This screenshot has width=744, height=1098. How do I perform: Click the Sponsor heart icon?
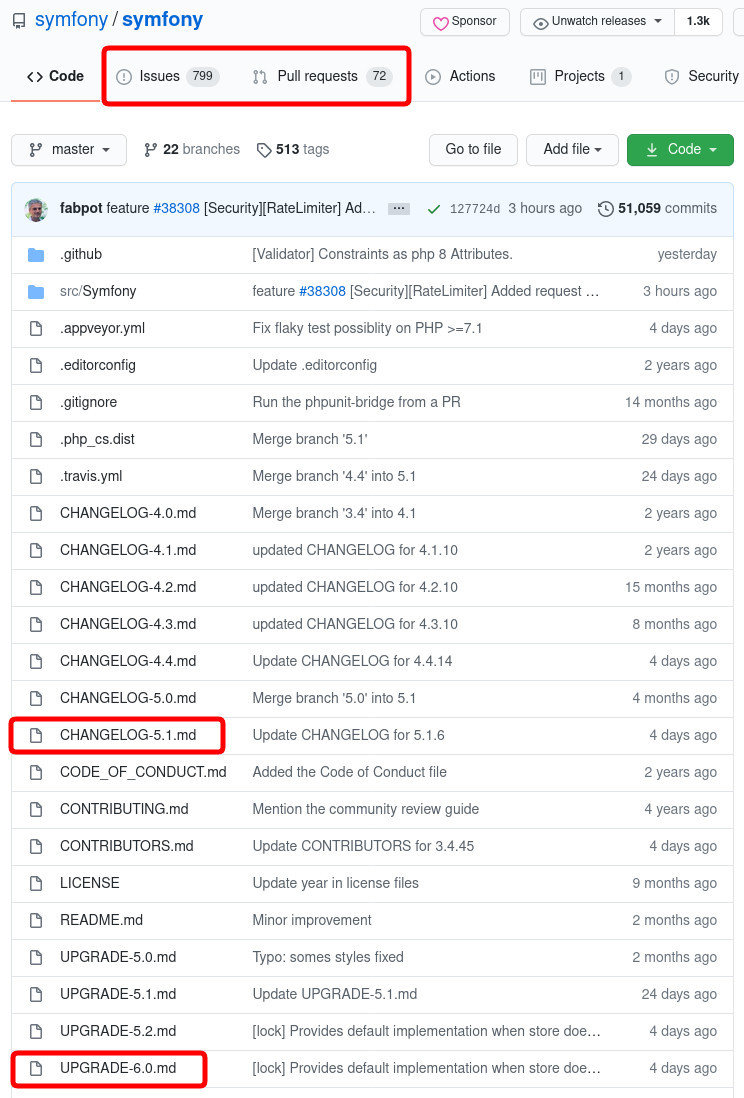pyautogui.click(x=440, y=23)
